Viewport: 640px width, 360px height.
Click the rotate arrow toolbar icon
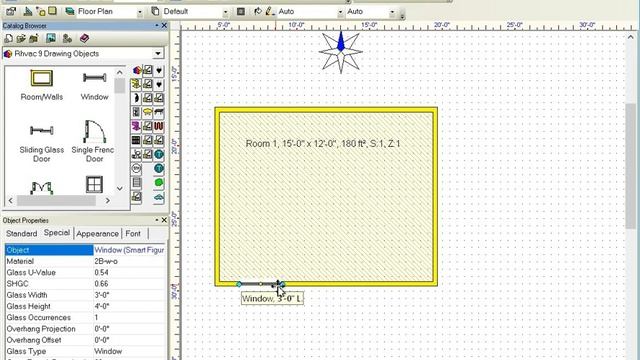point(258,11)
